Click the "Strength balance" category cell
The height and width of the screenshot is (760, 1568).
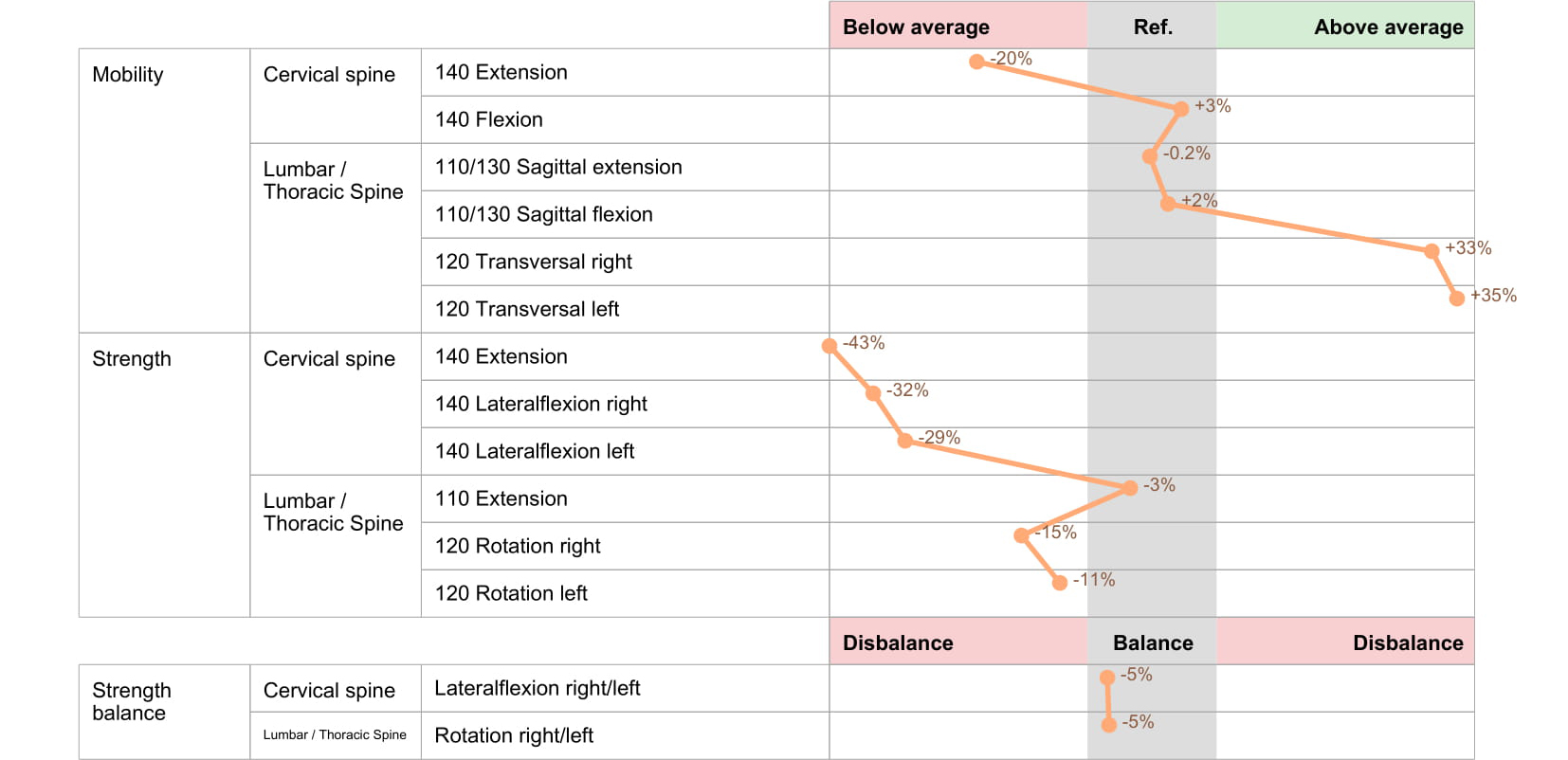click(132, 701)
